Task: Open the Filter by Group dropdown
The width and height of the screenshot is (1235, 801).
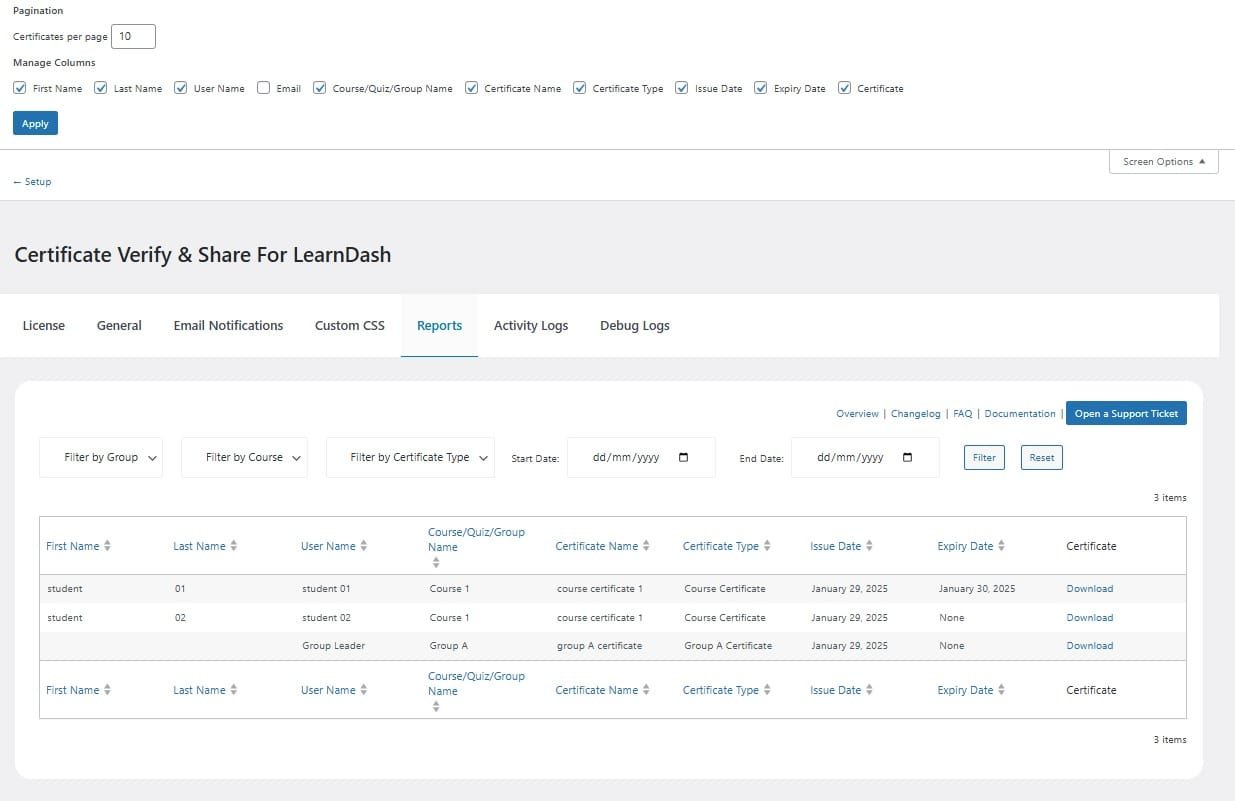Action: [x=101, y=457]
